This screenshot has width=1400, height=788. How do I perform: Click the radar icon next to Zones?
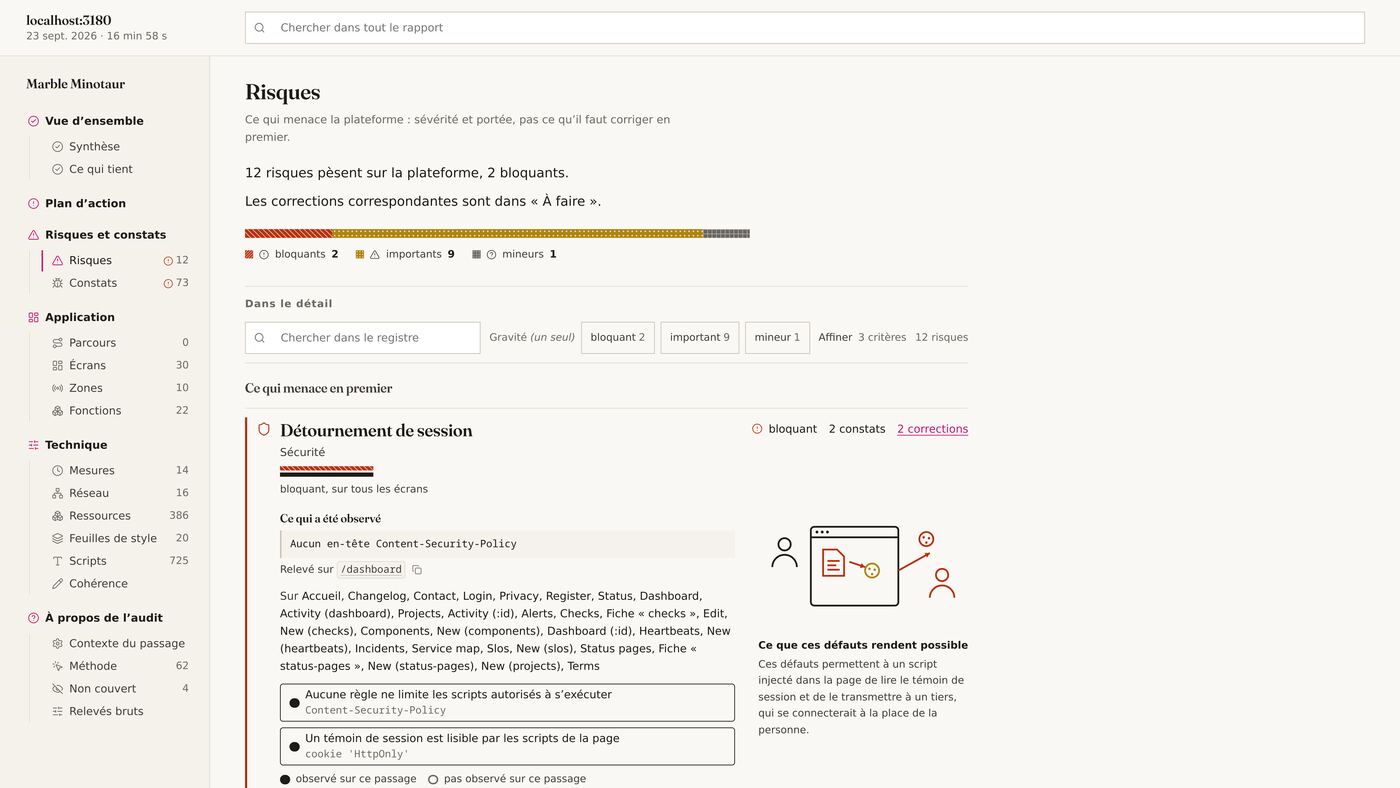57,388
